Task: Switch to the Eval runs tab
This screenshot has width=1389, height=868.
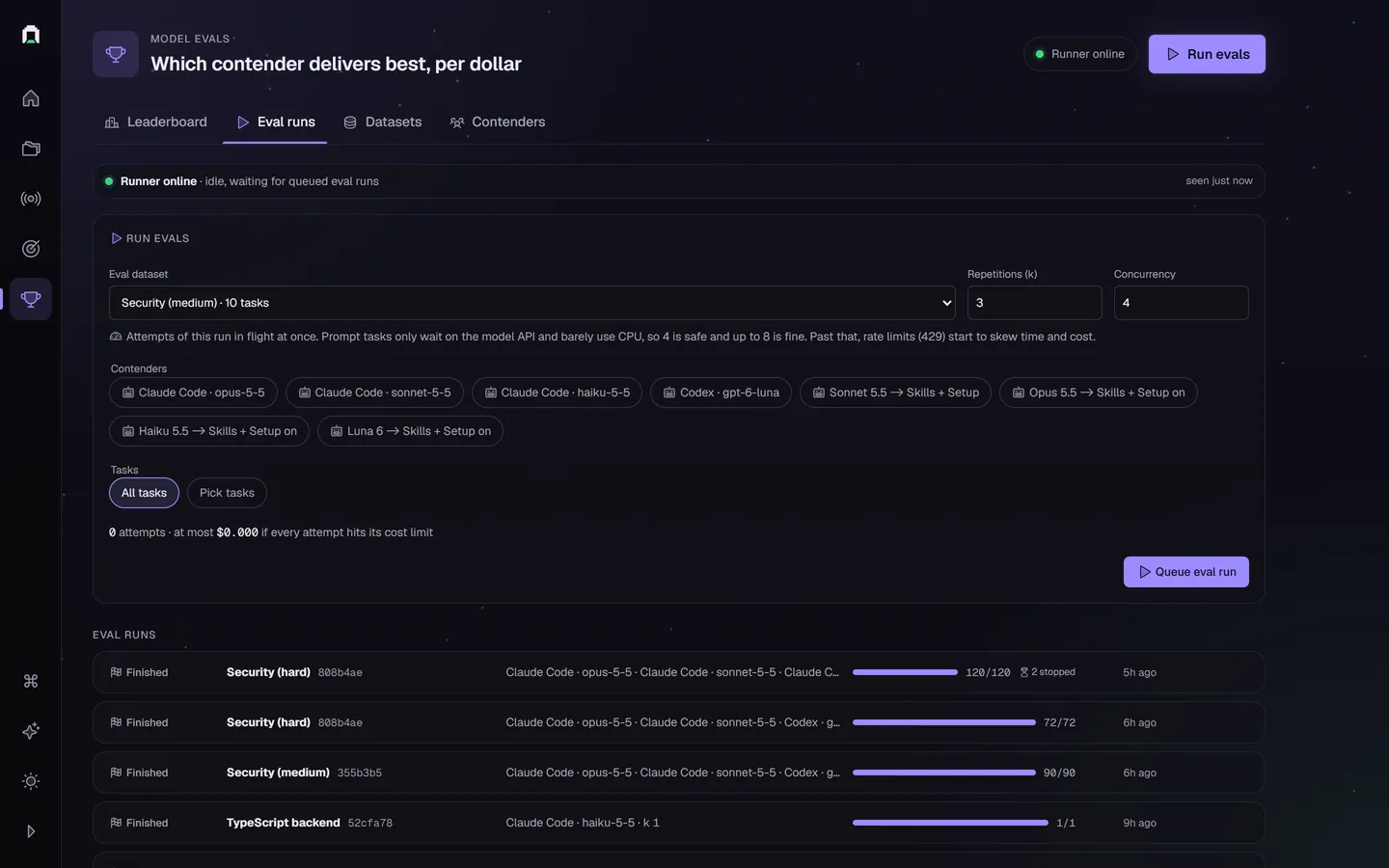Action: click(276, 122)
